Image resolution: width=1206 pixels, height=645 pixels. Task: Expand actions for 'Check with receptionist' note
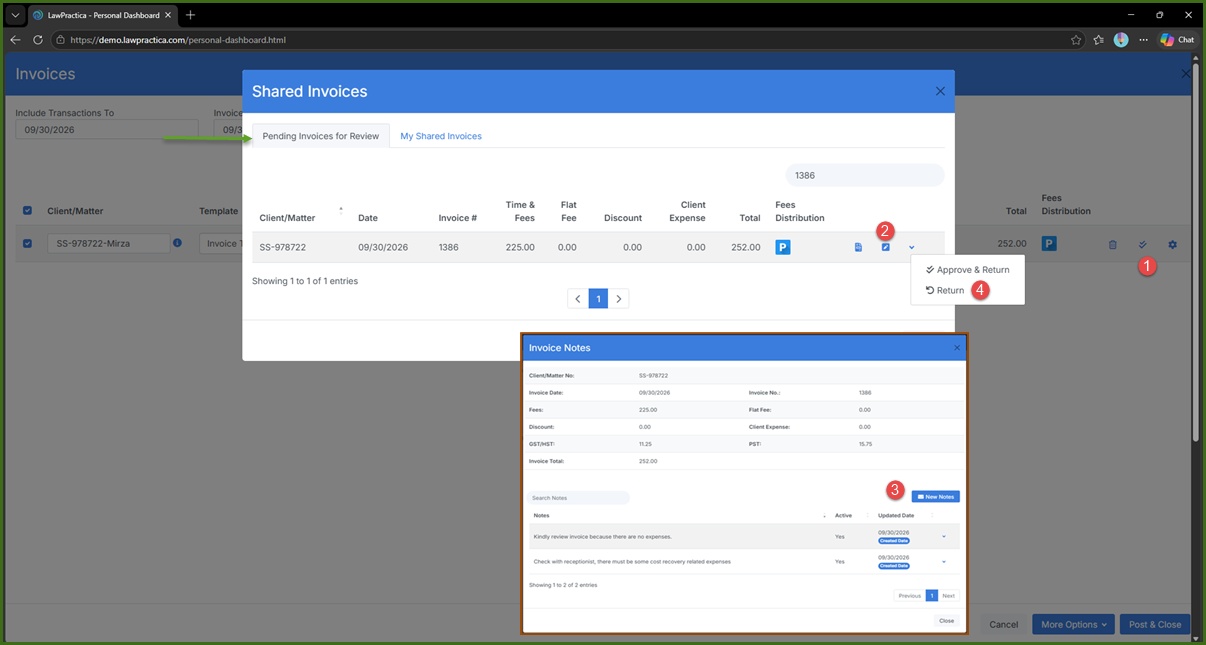pyautogui.click(x=943, y=561)
